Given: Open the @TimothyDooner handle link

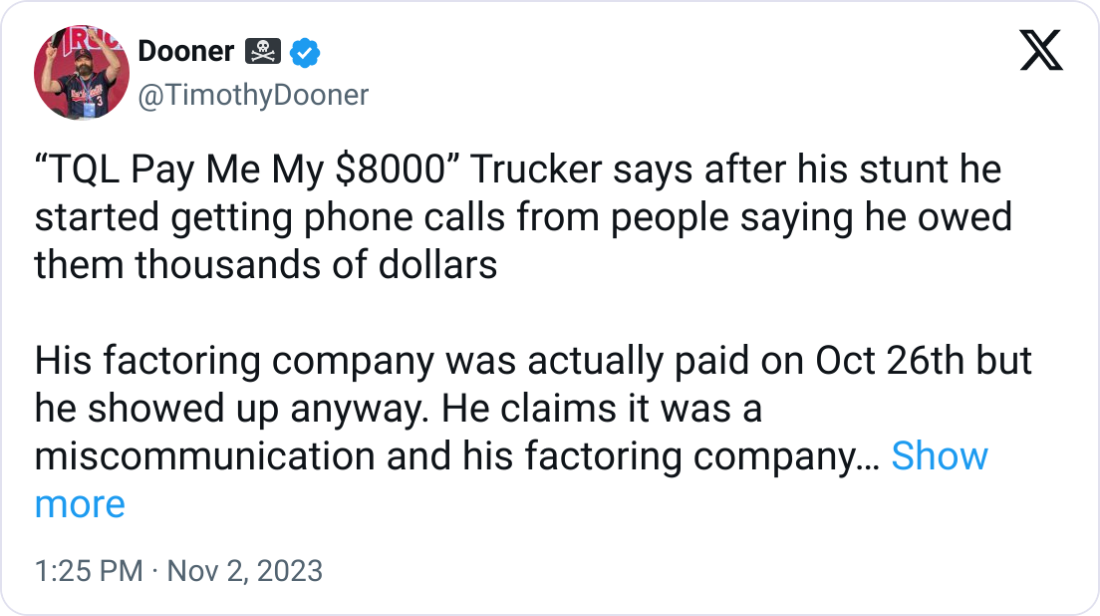Looking at the screenshot, I should [x=252, y=95].
